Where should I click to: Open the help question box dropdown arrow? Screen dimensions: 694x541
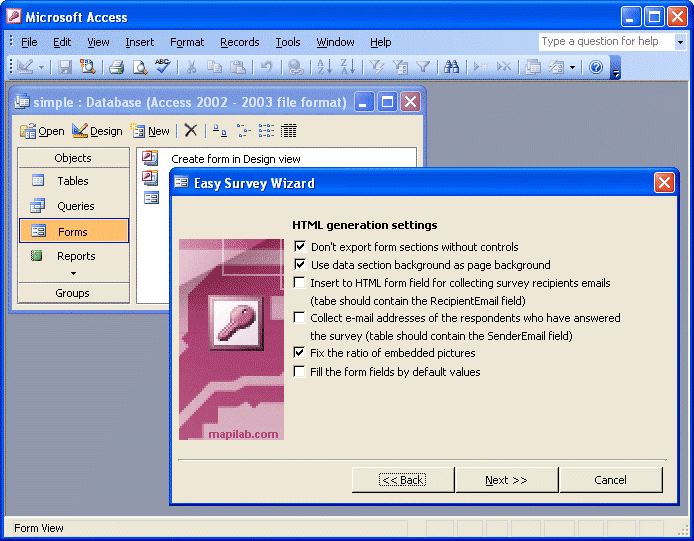(x=680, y=42)
